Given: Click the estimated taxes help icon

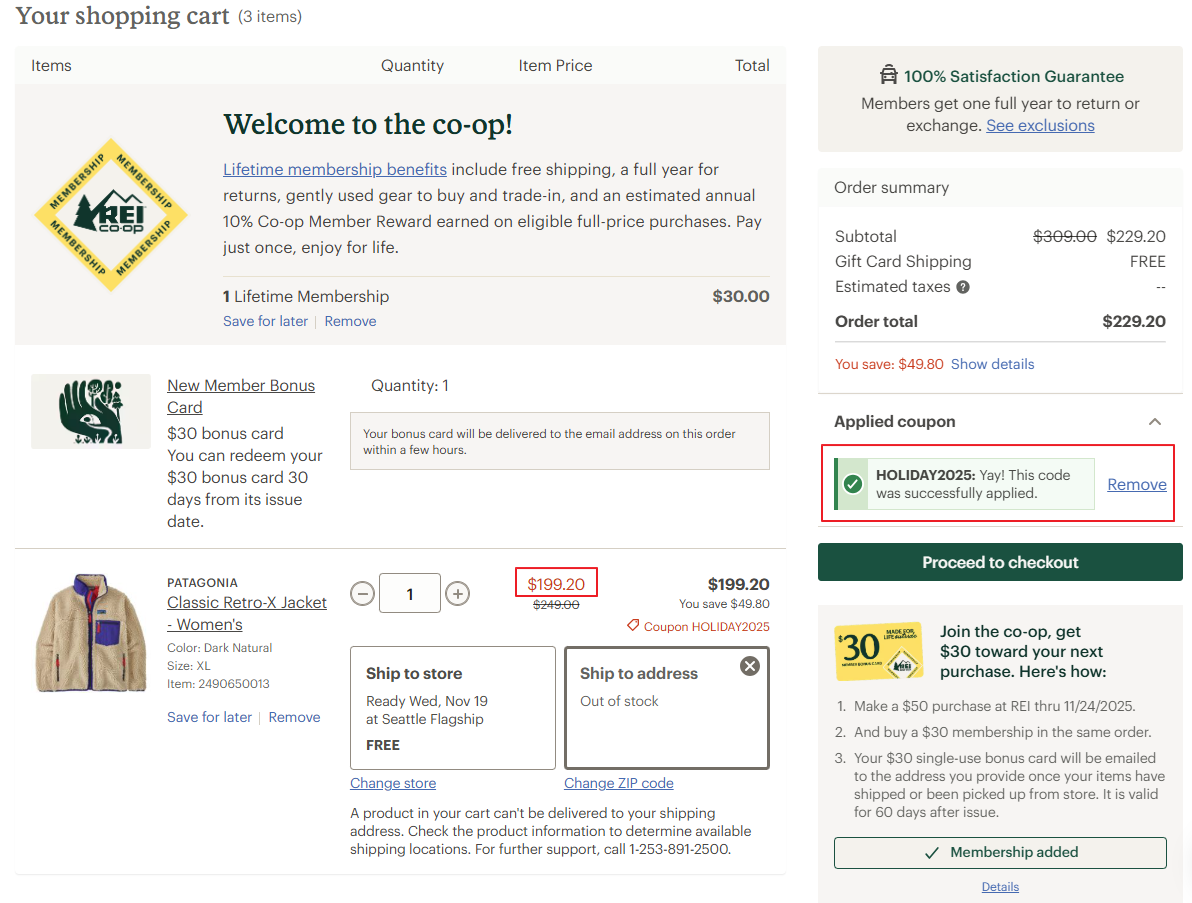Looking at the screenshot, I should click(963, 287).
